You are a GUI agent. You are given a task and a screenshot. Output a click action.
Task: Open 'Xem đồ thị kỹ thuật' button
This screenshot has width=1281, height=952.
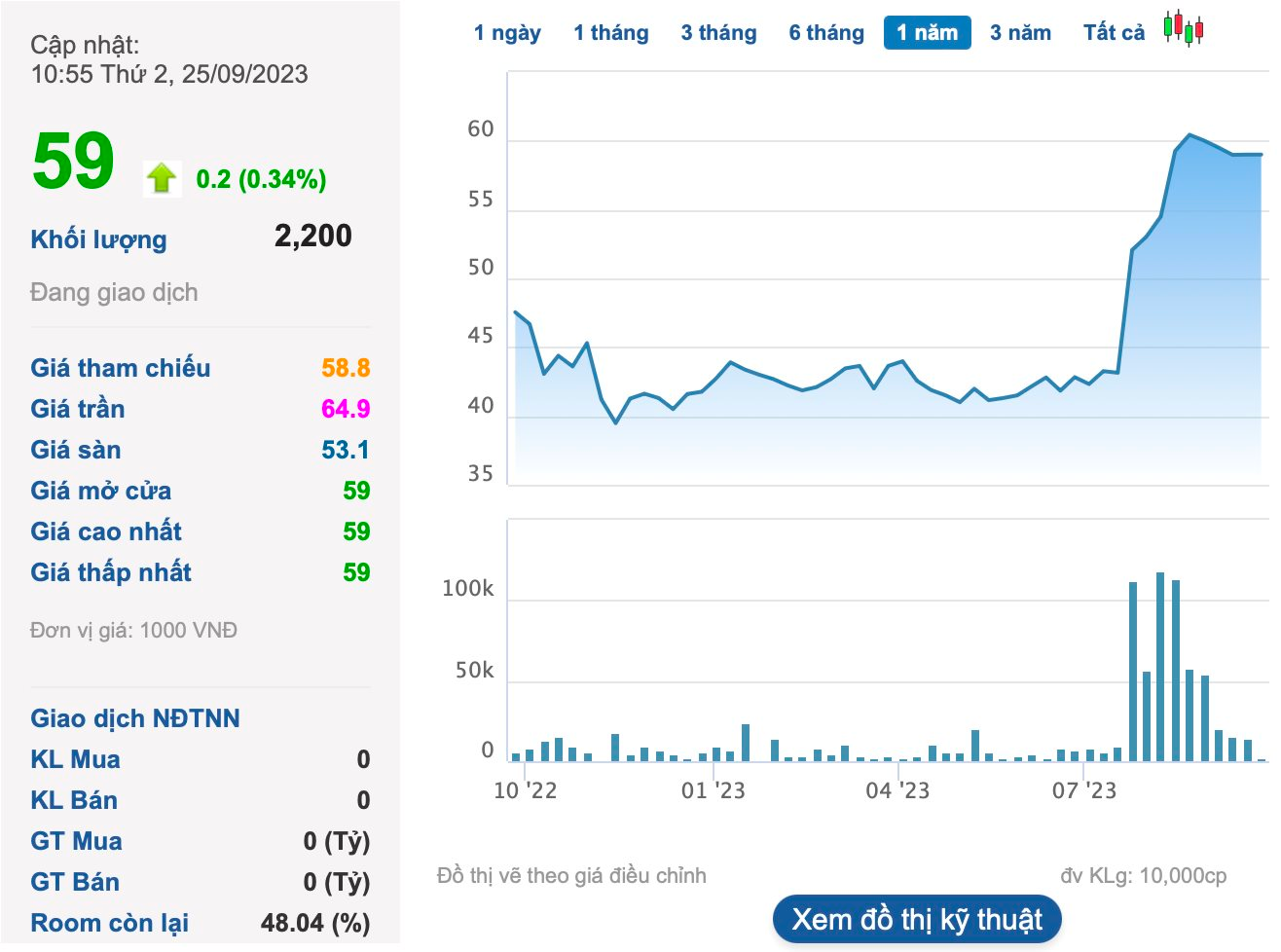917,920
